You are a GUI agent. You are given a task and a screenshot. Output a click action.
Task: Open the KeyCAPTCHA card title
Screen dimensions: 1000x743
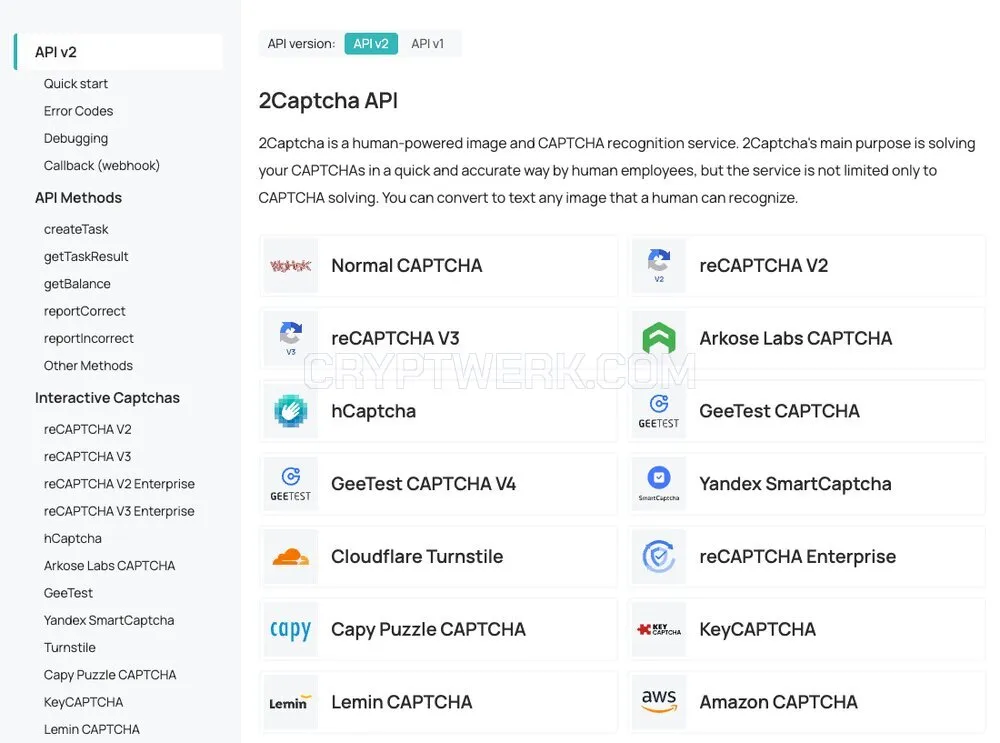(757, 629)
